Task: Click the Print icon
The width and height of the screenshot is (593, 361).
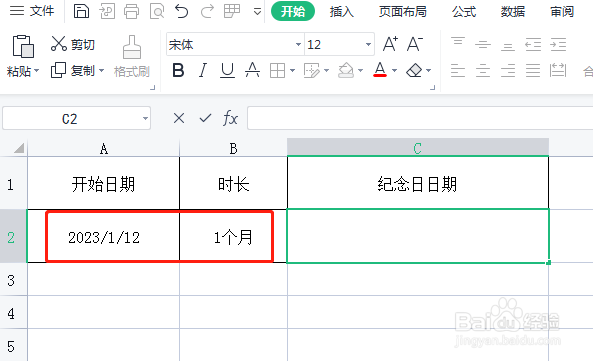Action: point(132,11)
